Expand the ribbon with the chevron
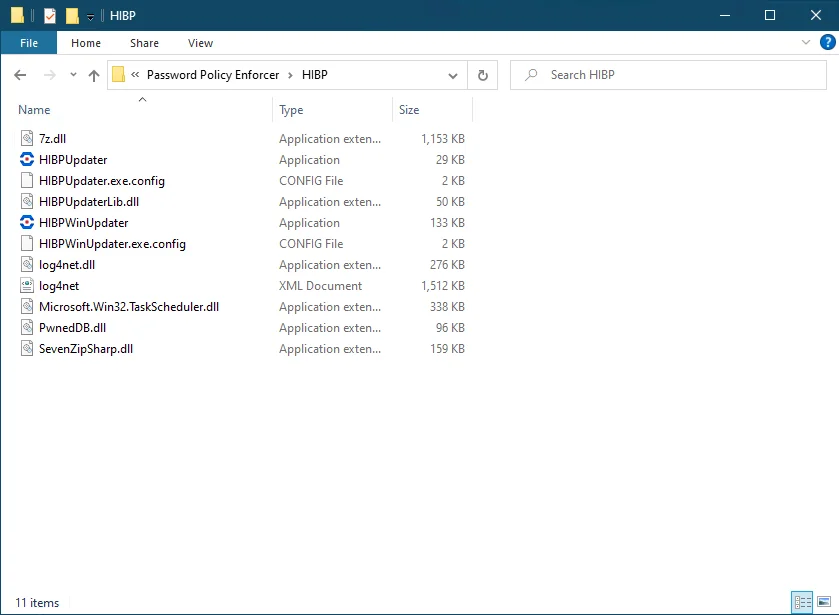The width and height of the screenshot is (839, 615). (x=806, y=42)
